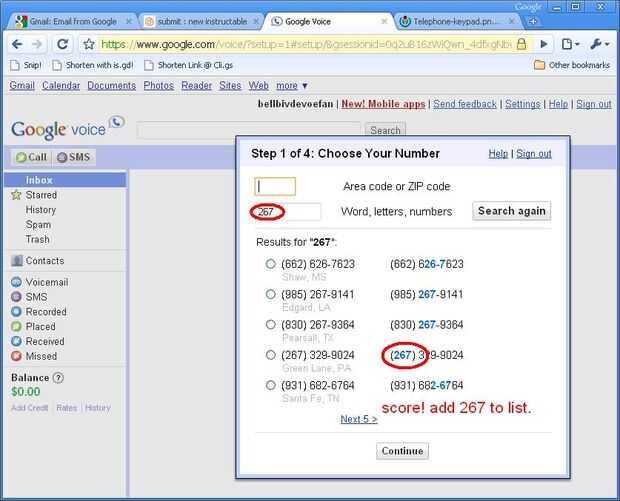Open the new tab plus button

coord(533,21)
